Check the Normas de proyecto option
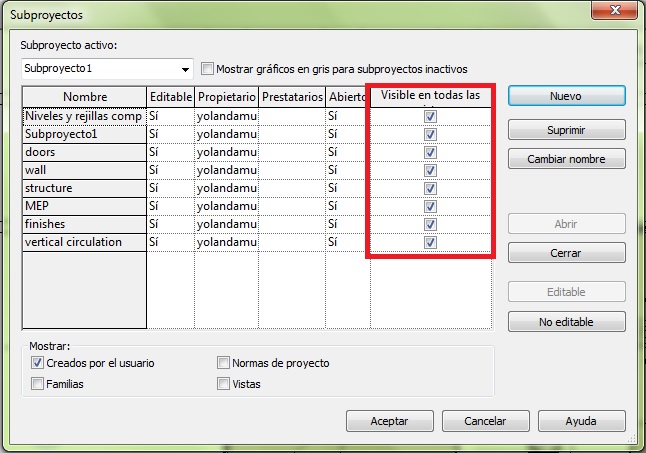Screen dimensions: 646x453 pyautogui.click(x=224, y=363)
